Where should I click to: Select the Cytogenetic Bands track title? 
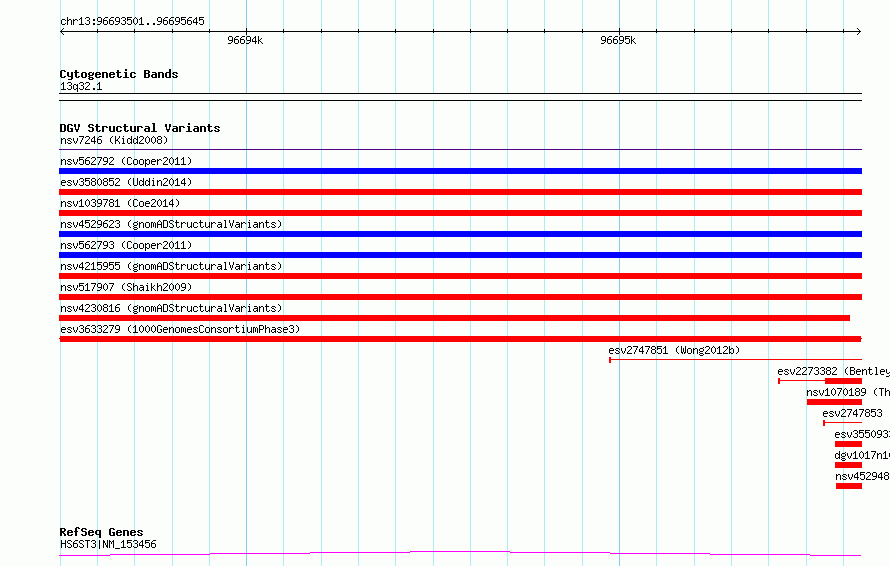[x=119, y=74]
